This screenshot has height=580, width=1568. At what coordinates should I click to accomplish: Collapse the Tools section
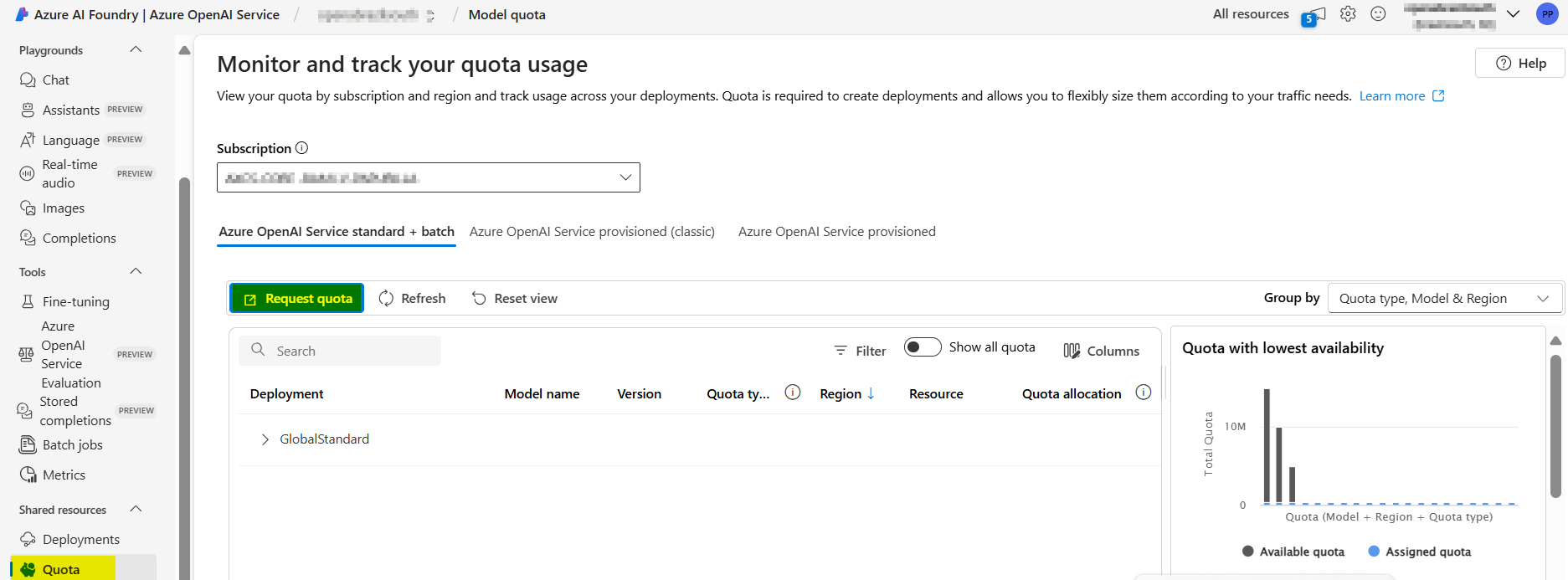click(x=136, y=272)
